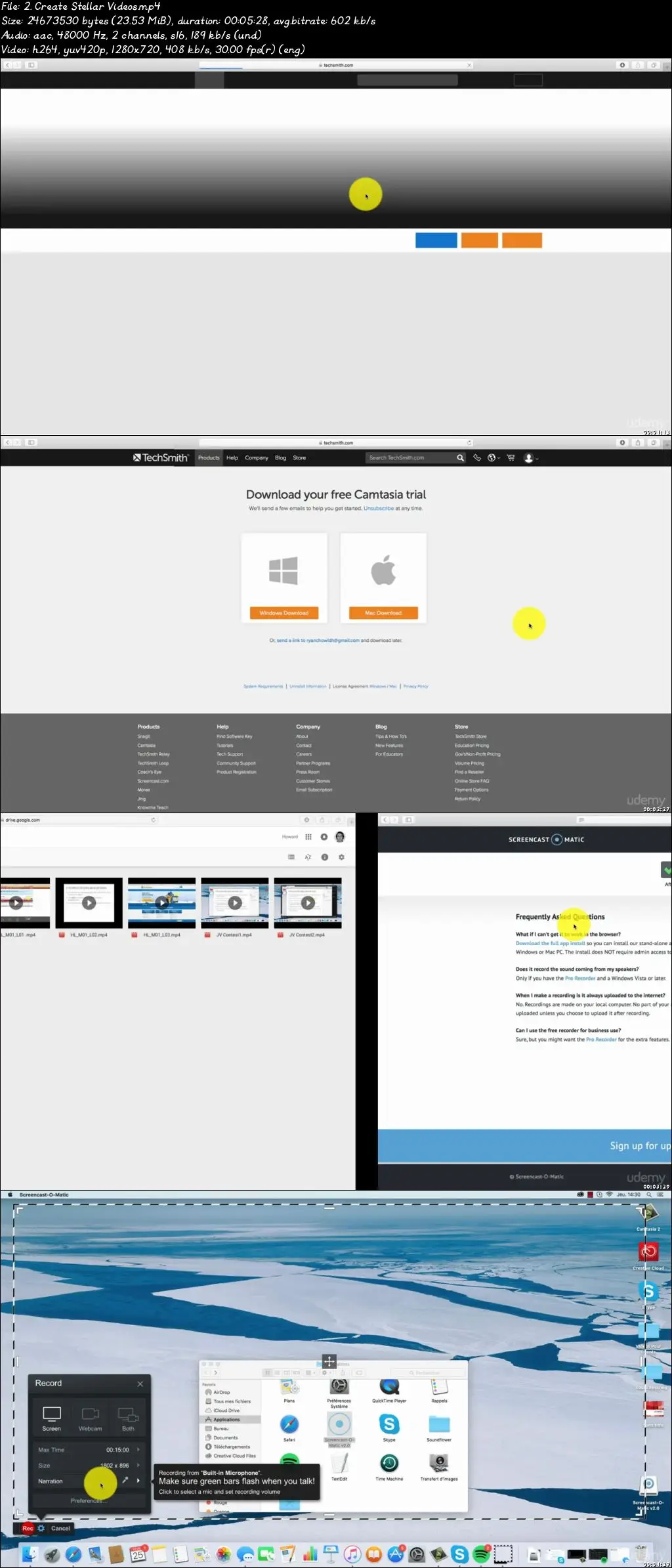Click the Pro Recorder link in speakers answer
The image size is (672, 1568).
tap(580, 978)
